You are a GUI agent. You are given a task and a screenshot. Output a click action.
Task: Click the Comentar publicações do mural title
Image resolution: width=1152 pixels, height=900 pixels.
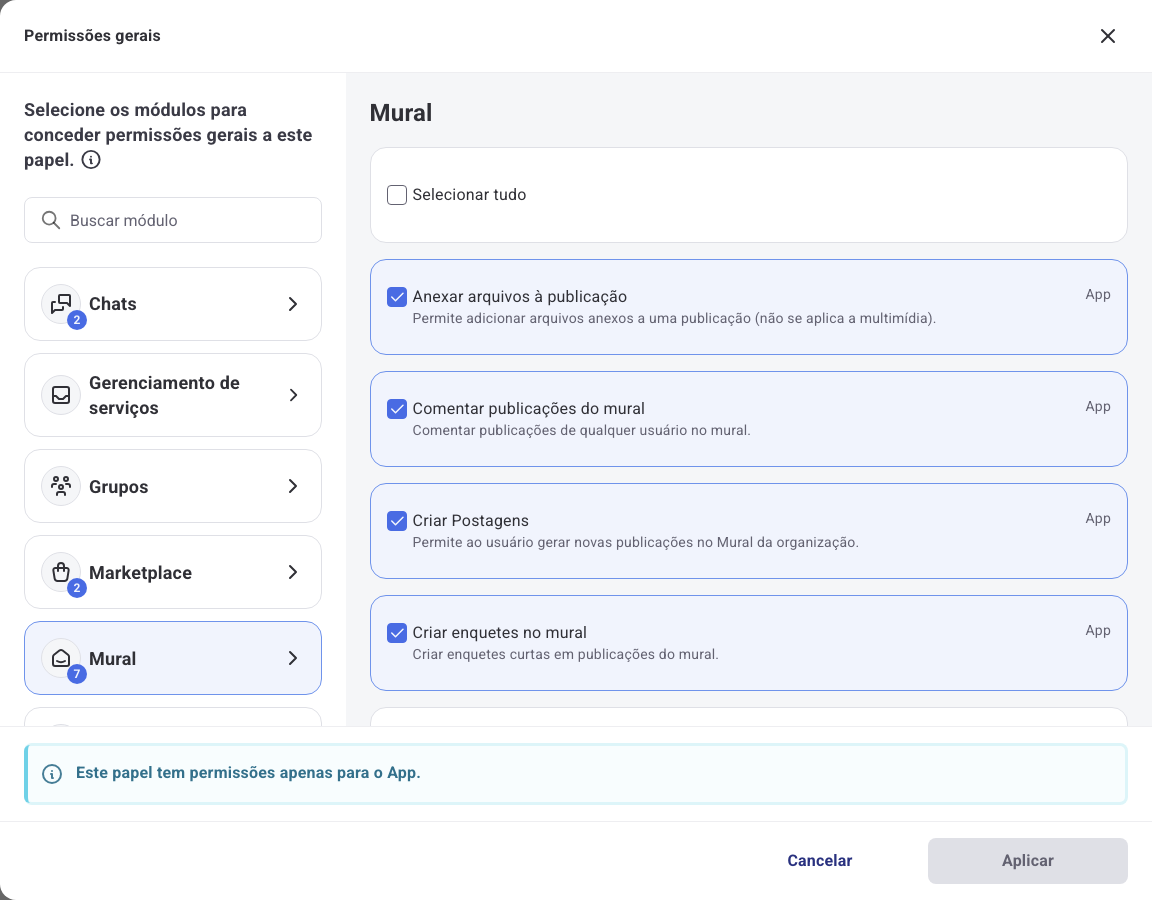point(529,408)
